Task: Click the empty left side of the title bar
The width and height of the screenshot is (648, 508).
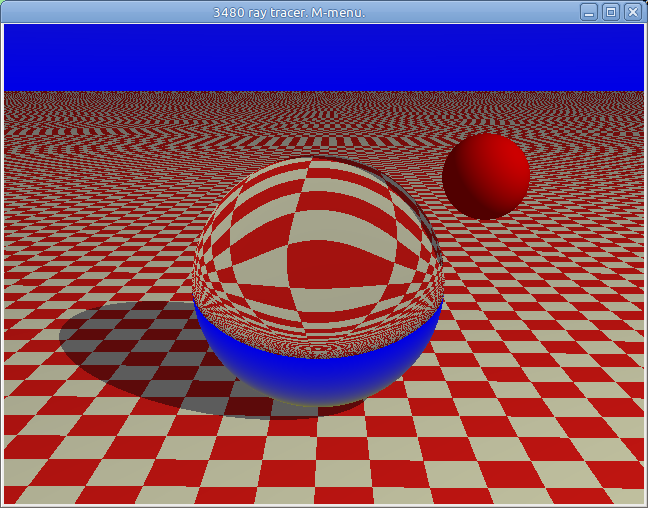Action: 100,12
